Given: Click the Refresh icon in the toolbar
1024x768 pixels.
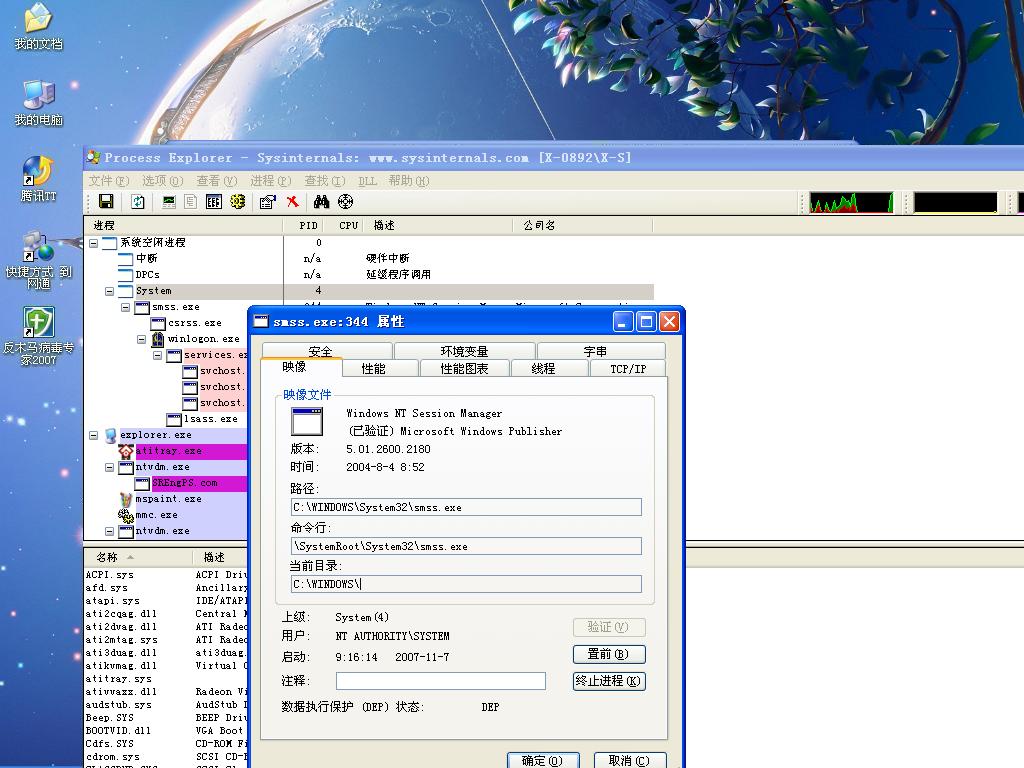Looking at the screenshot, I should coord(138,202).
